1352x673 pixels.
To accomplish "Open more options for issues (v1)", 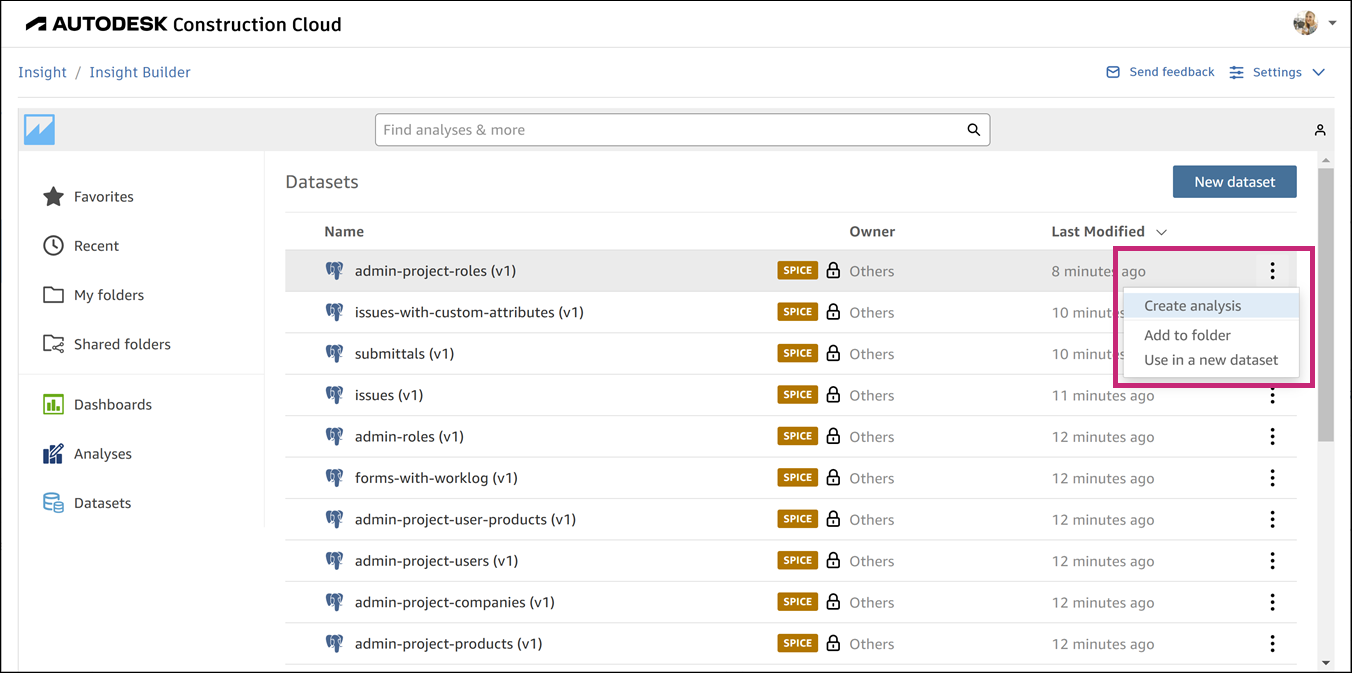I will click(x=1272, y=396).
